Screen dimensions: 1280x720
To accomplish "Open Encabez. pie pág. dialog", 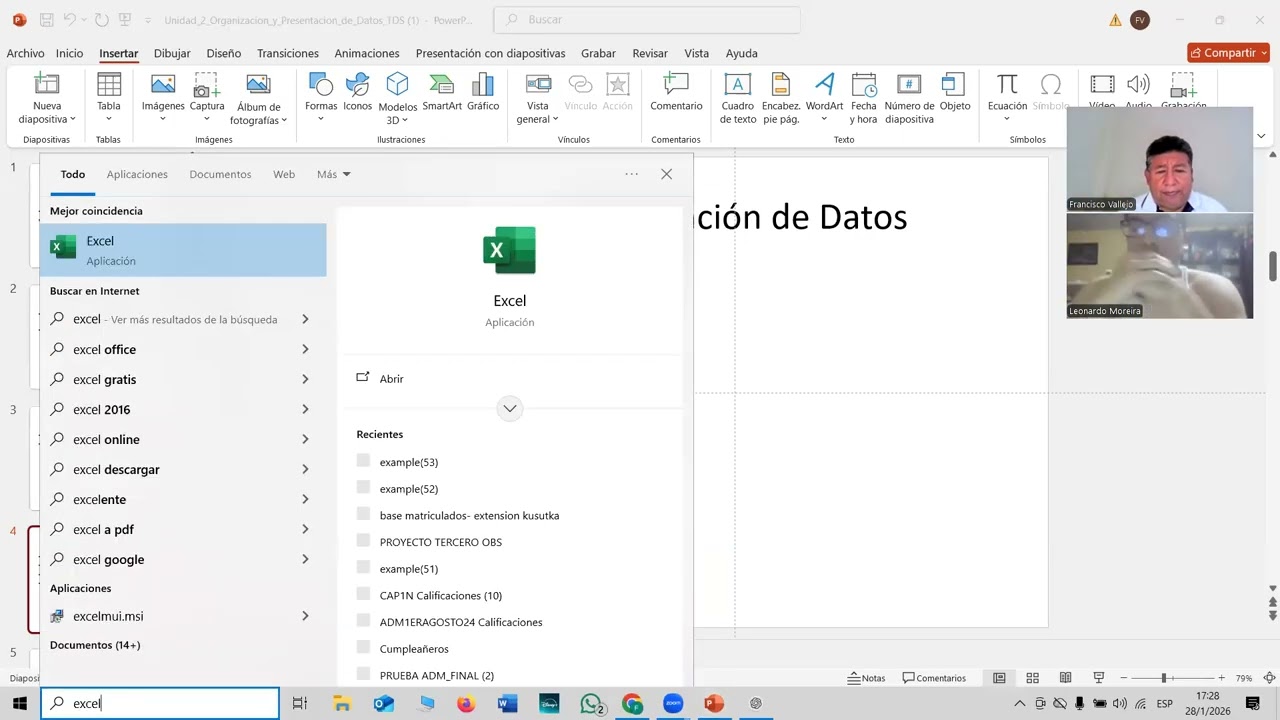I will pyautogui.click(x=781, y=99).
